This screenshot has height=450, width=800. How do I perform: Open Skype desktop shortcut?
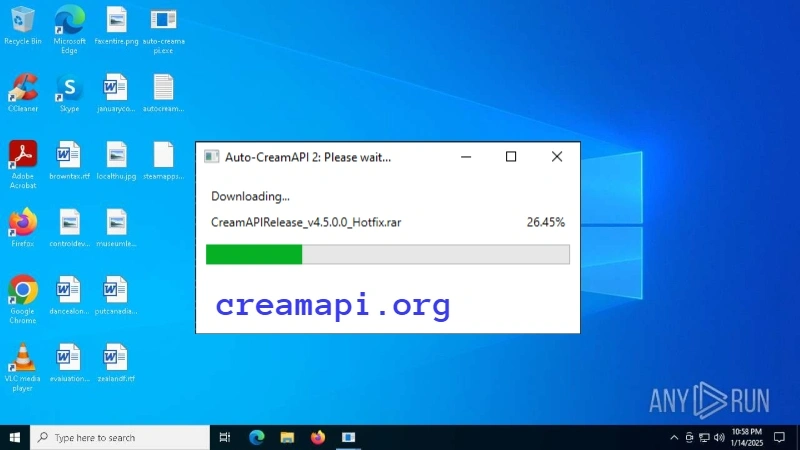[69, 93]
